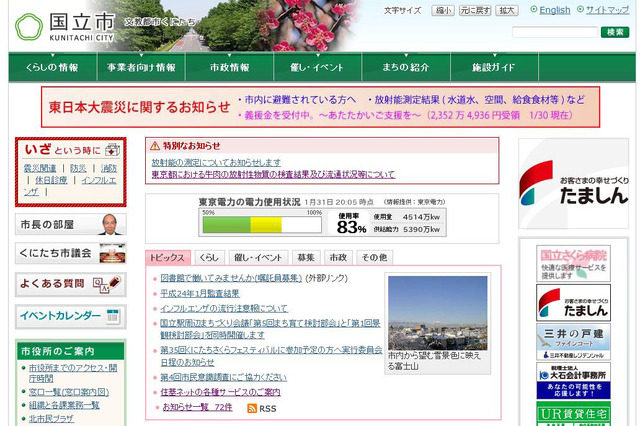640x426 pixels.
Task: Open 消防 emergency link
Action: 109,168
